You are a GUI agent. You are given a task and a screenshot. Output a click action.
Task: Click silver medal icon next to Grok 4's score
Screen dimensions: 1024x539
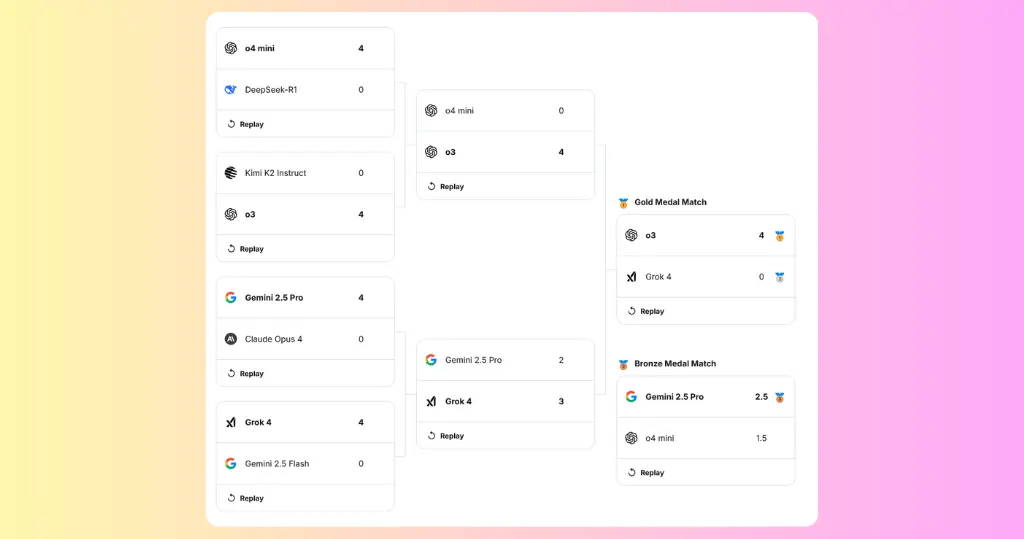point(779,277)
